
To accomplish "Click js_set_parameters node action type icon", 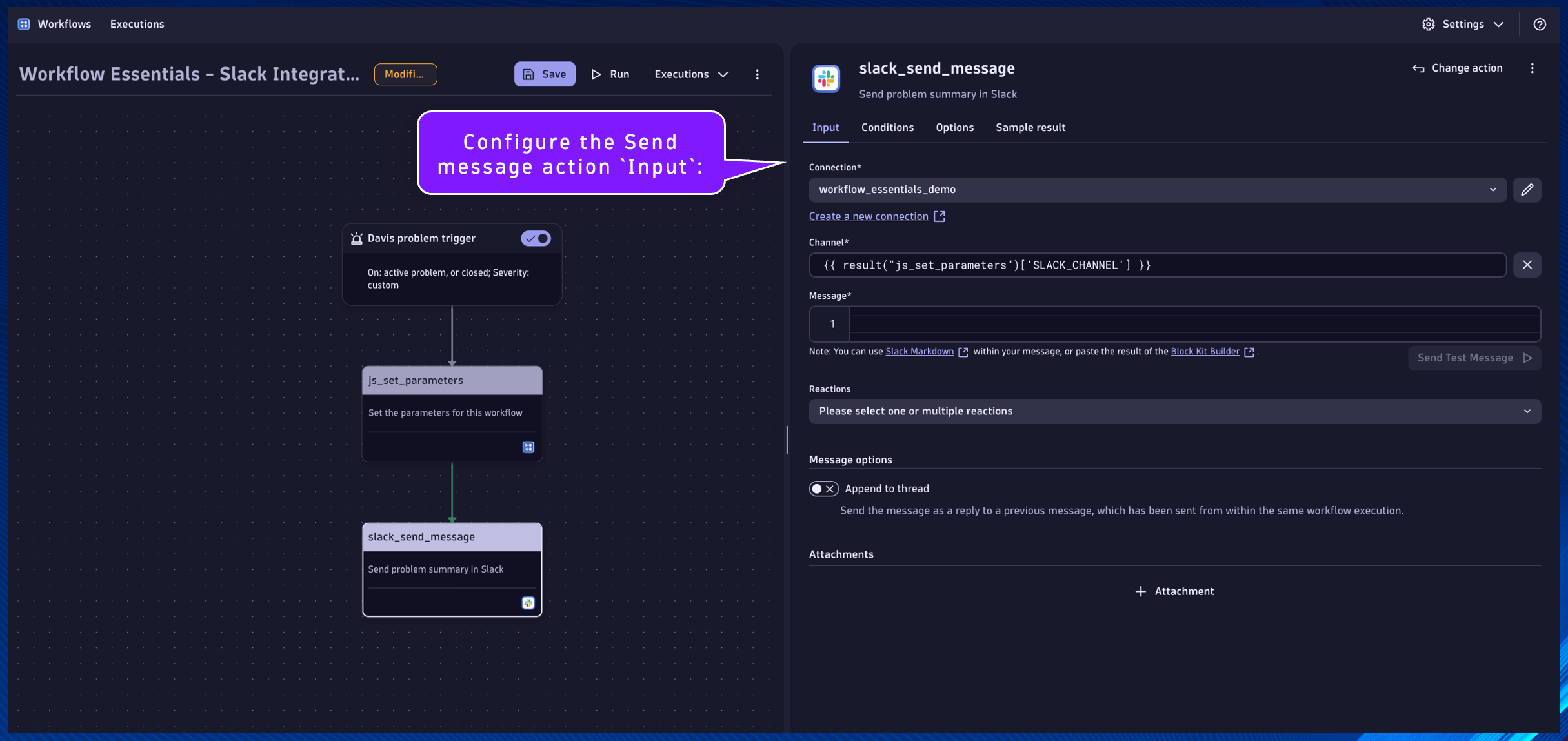I will point(528,447).
